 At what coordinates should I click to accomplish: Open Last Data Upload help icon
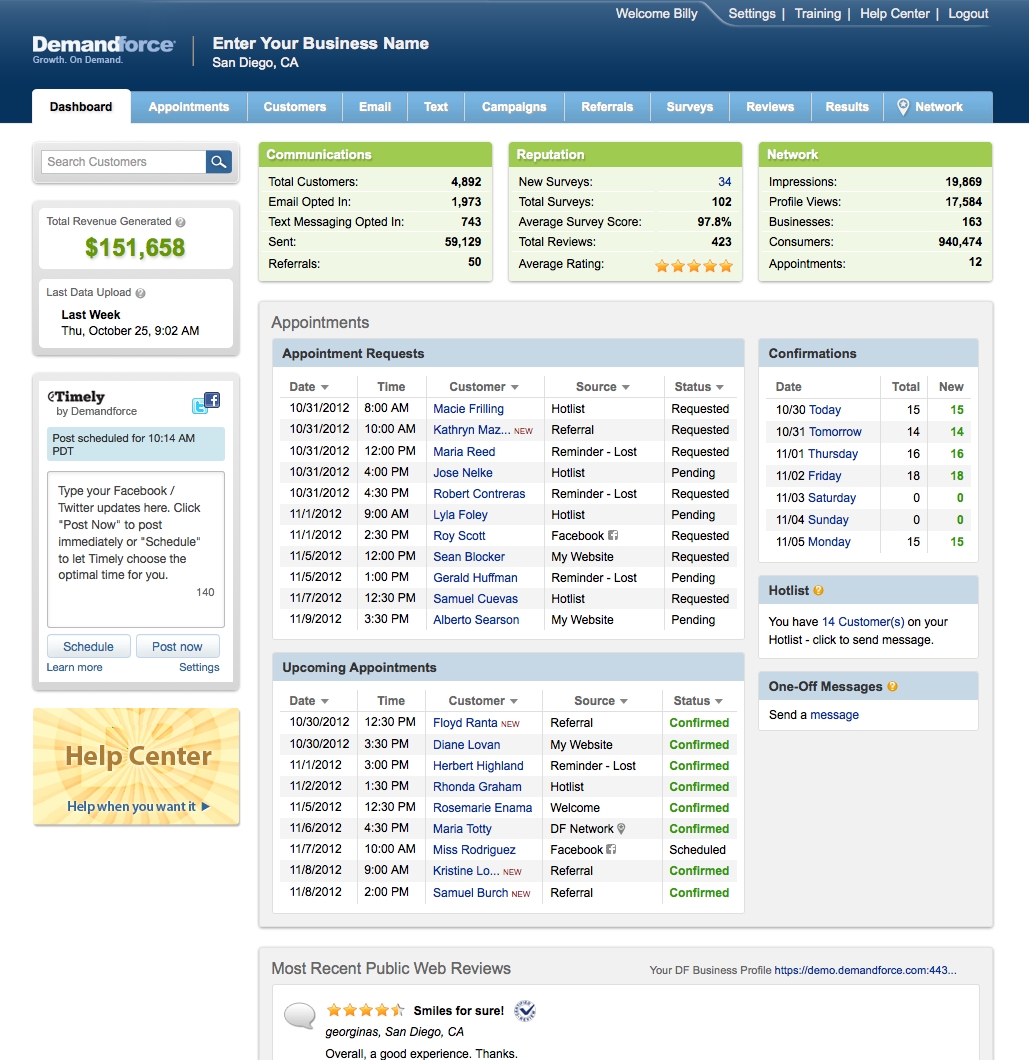click(140, 293)
